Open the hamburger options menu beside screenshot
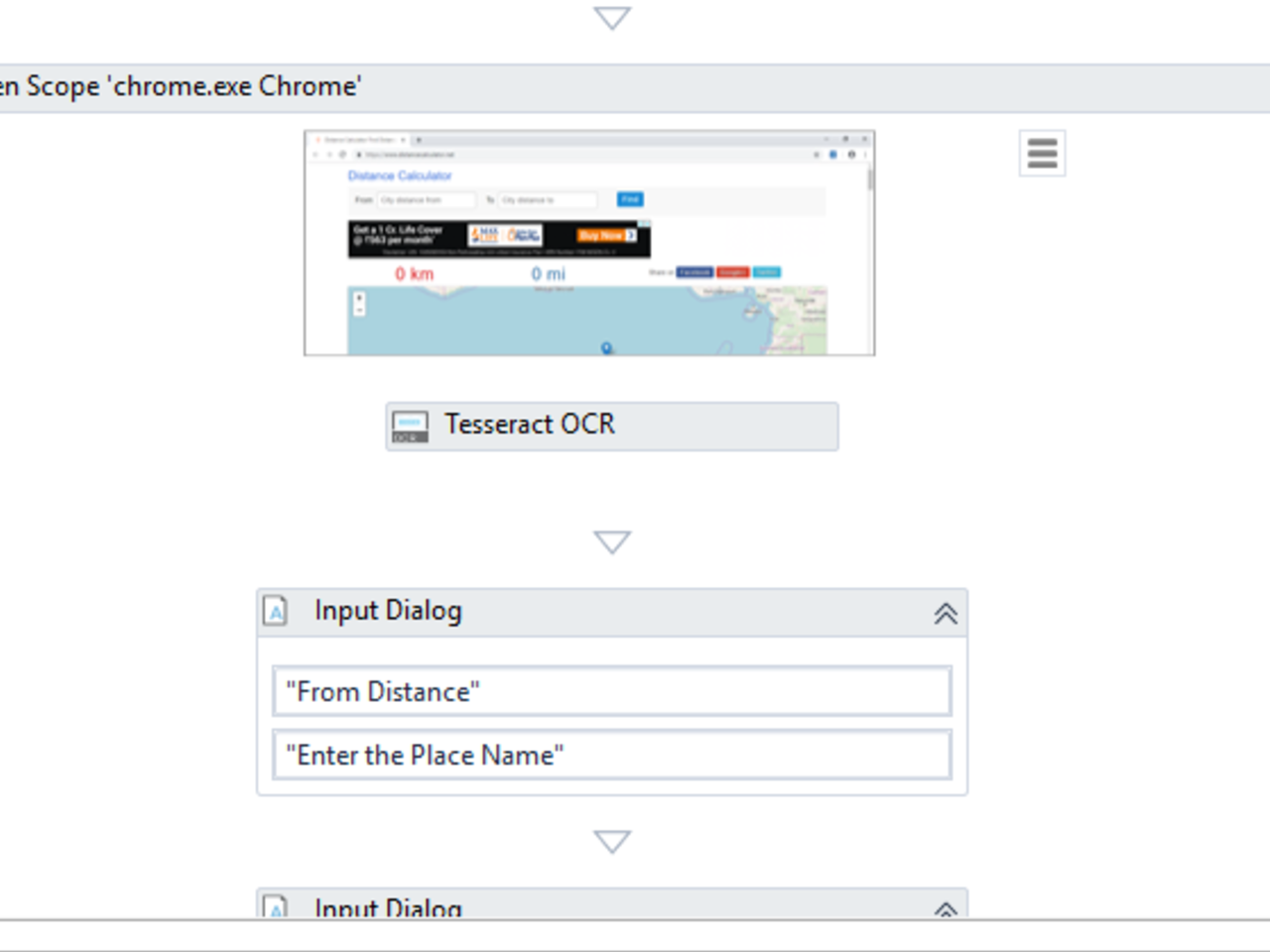Viewport: 1270px width, 952px height. 1042,154
